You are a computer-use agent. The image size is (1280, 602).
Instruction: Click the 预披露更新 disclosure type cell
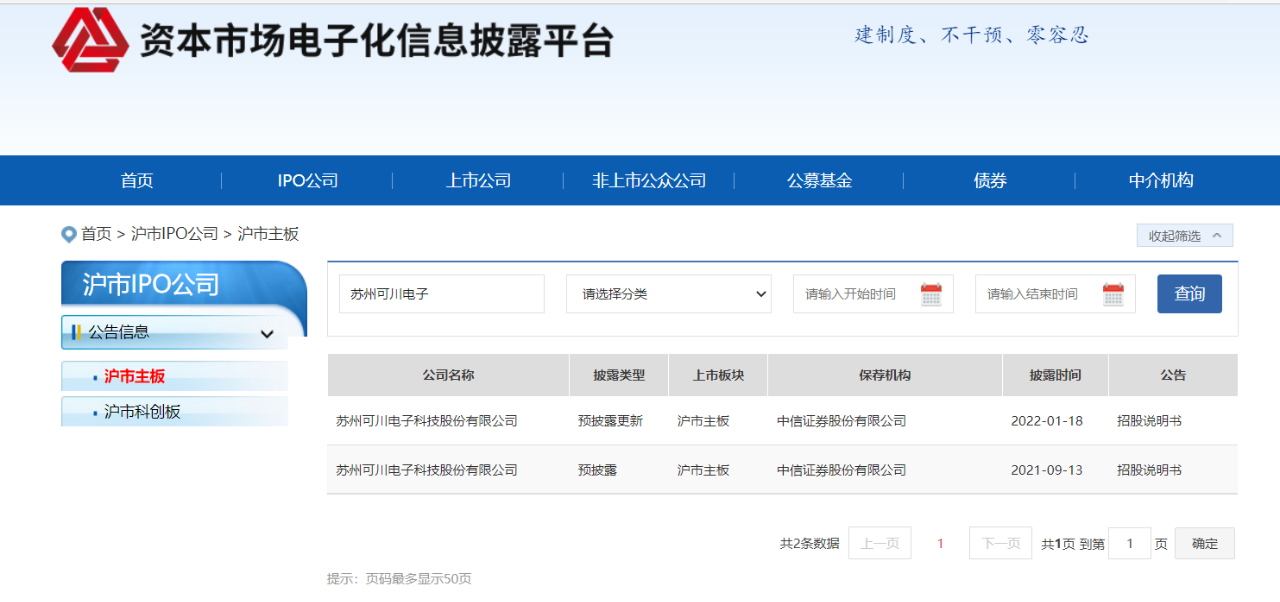tap(610, 421)
